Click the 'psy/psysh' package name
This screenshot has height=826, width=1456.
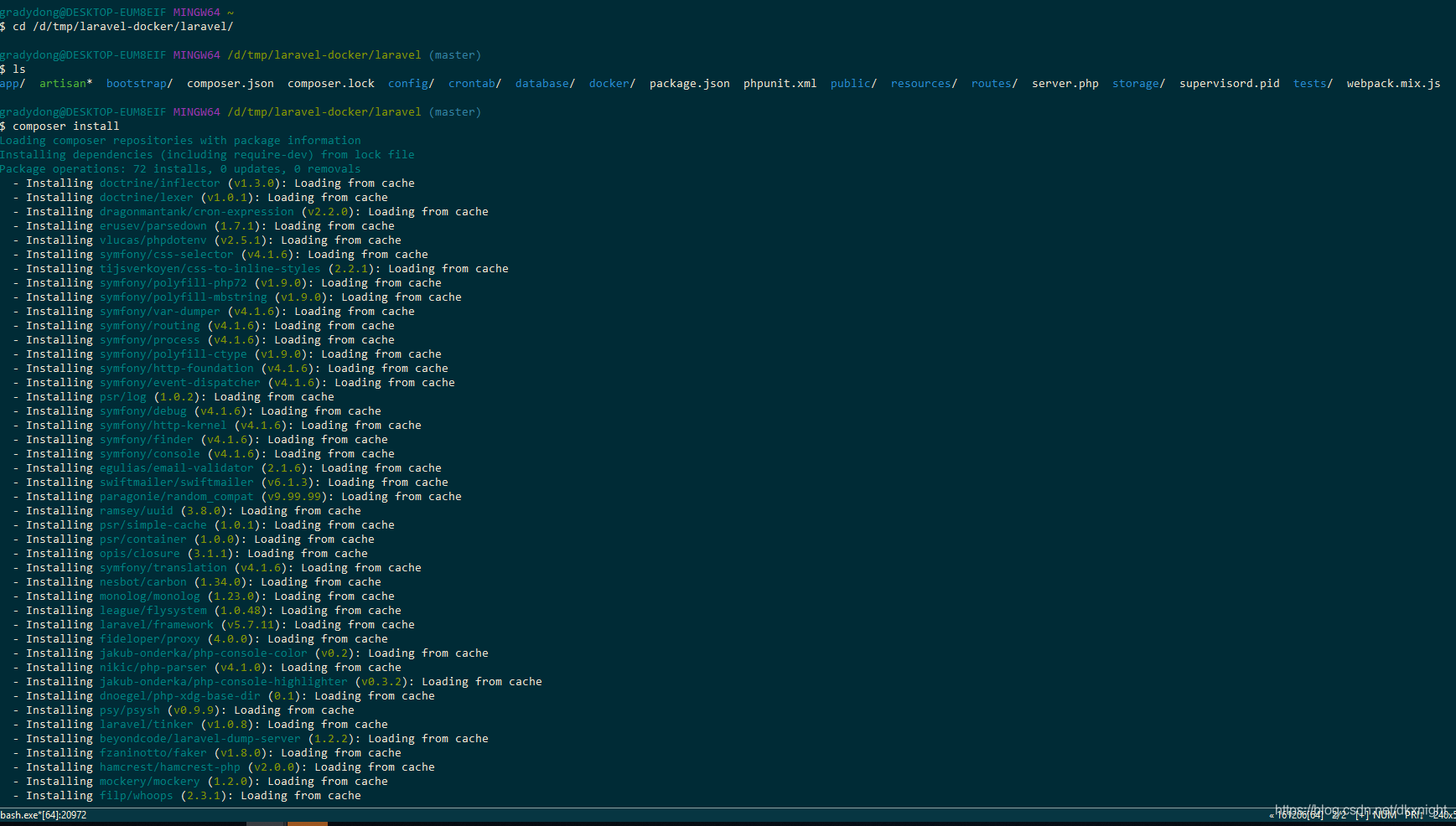coord(130,710)
